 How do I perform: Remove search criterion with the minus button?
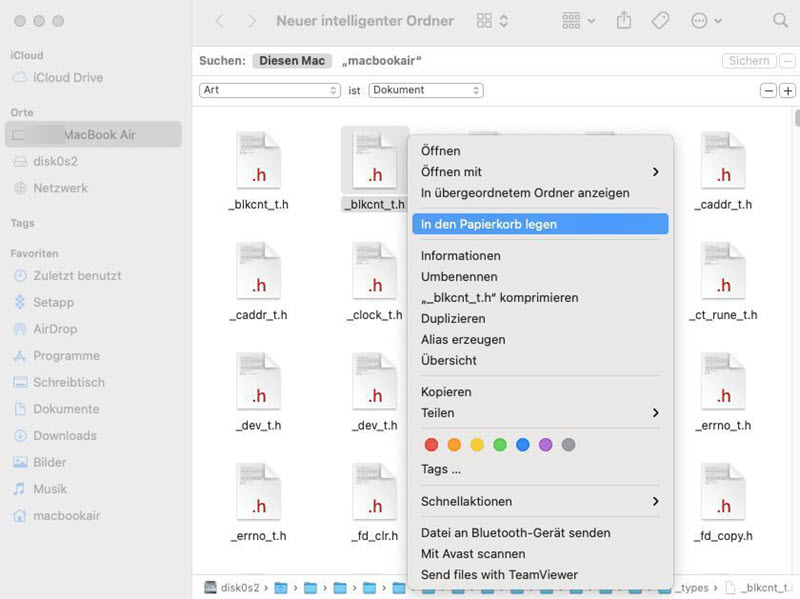(768, 91)
